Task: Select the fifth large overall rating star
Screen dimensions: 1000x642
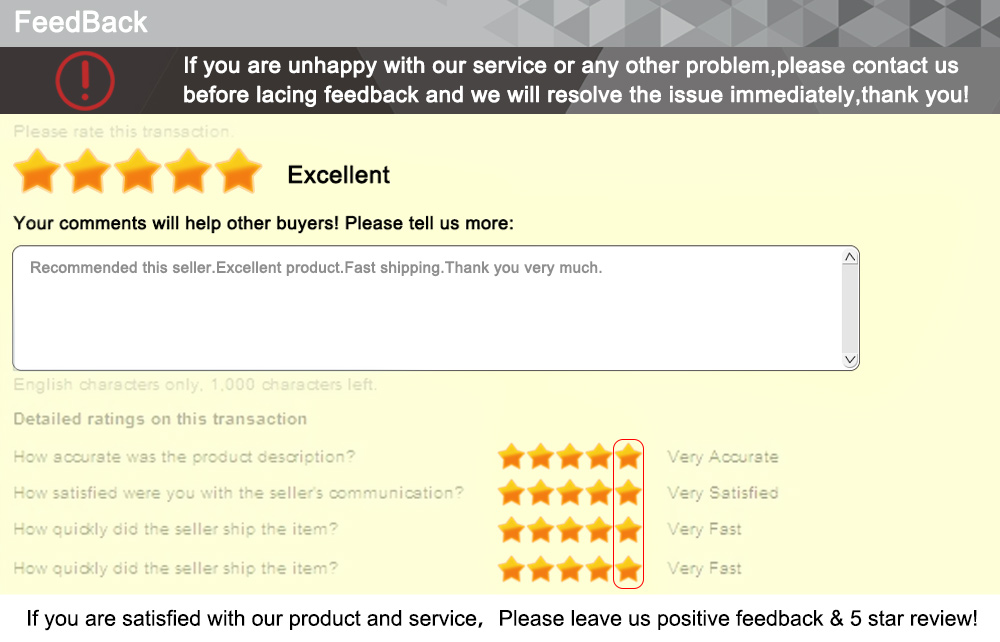Action: 238,172
